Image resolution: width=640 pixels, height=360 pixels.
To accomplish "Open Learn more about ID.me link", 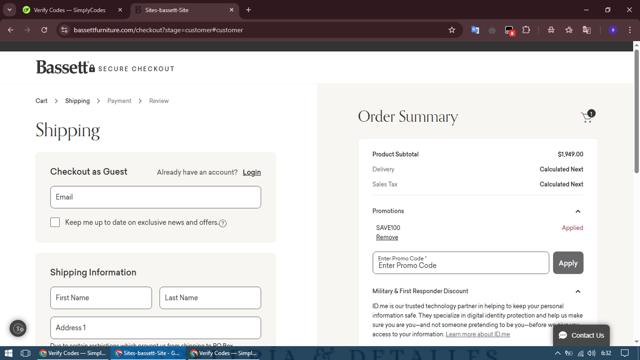I will point(478,334).
